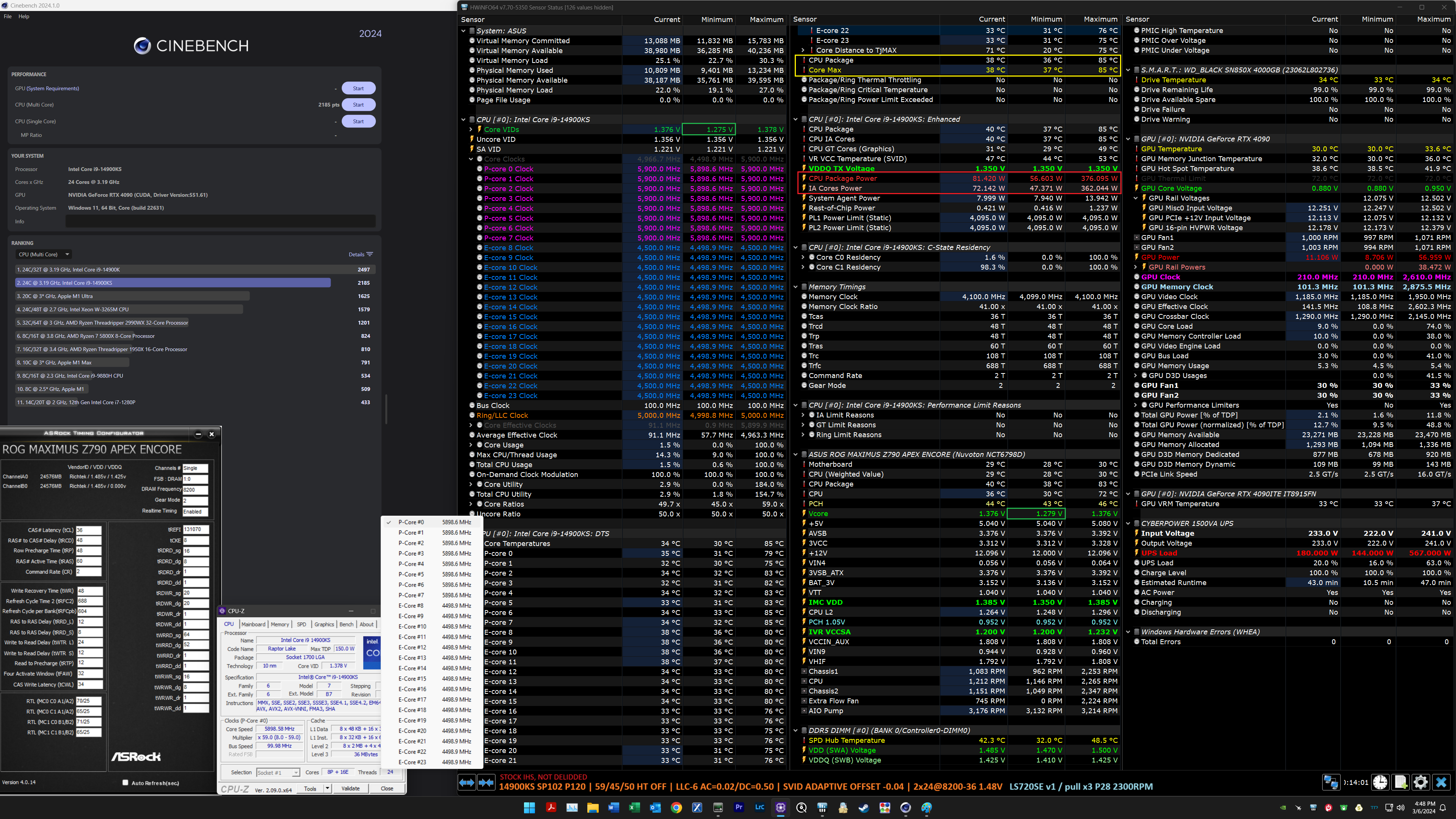
Task: Reset HWiNFO elapsed timer clock icon
Action: click(1380, 782)
